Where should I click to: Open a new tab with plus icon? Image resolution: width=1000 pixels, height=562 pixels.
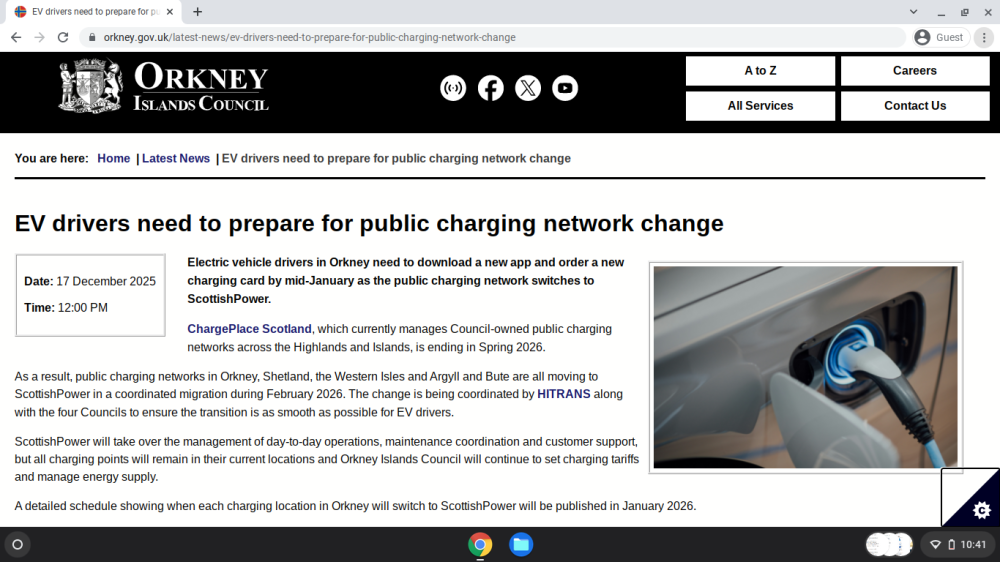click(x=198, y=11)
